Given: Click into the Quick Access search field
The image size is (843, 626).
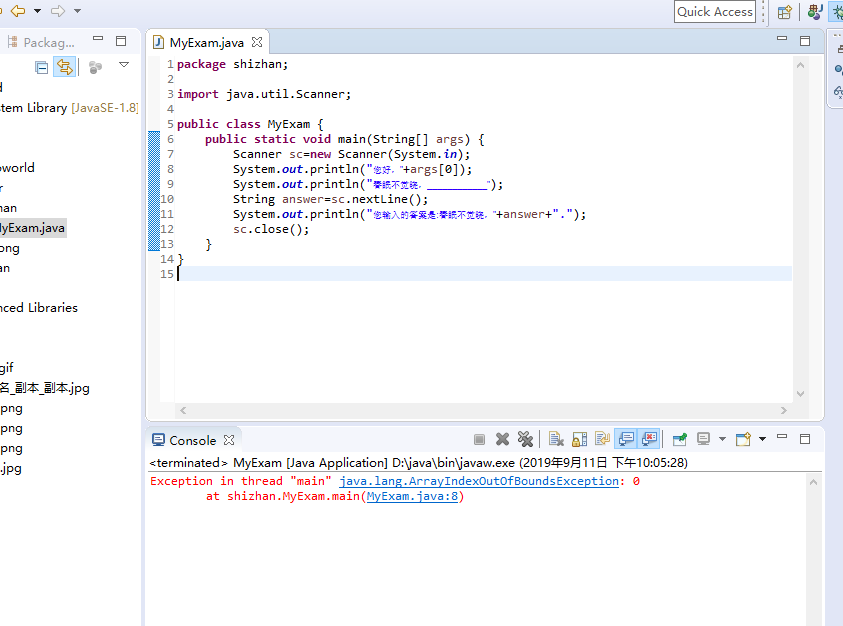Looking at the screenshot, I should point(715,12).
